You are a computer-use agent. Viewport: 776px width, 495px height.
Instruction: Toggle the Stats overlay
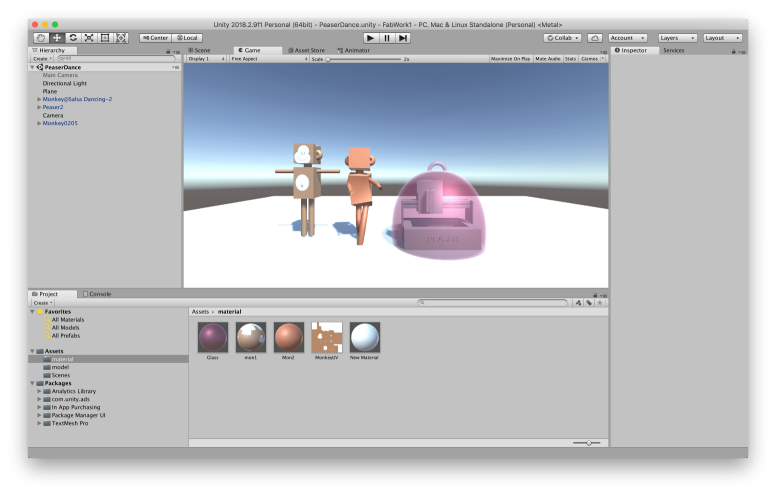[570, 58]
